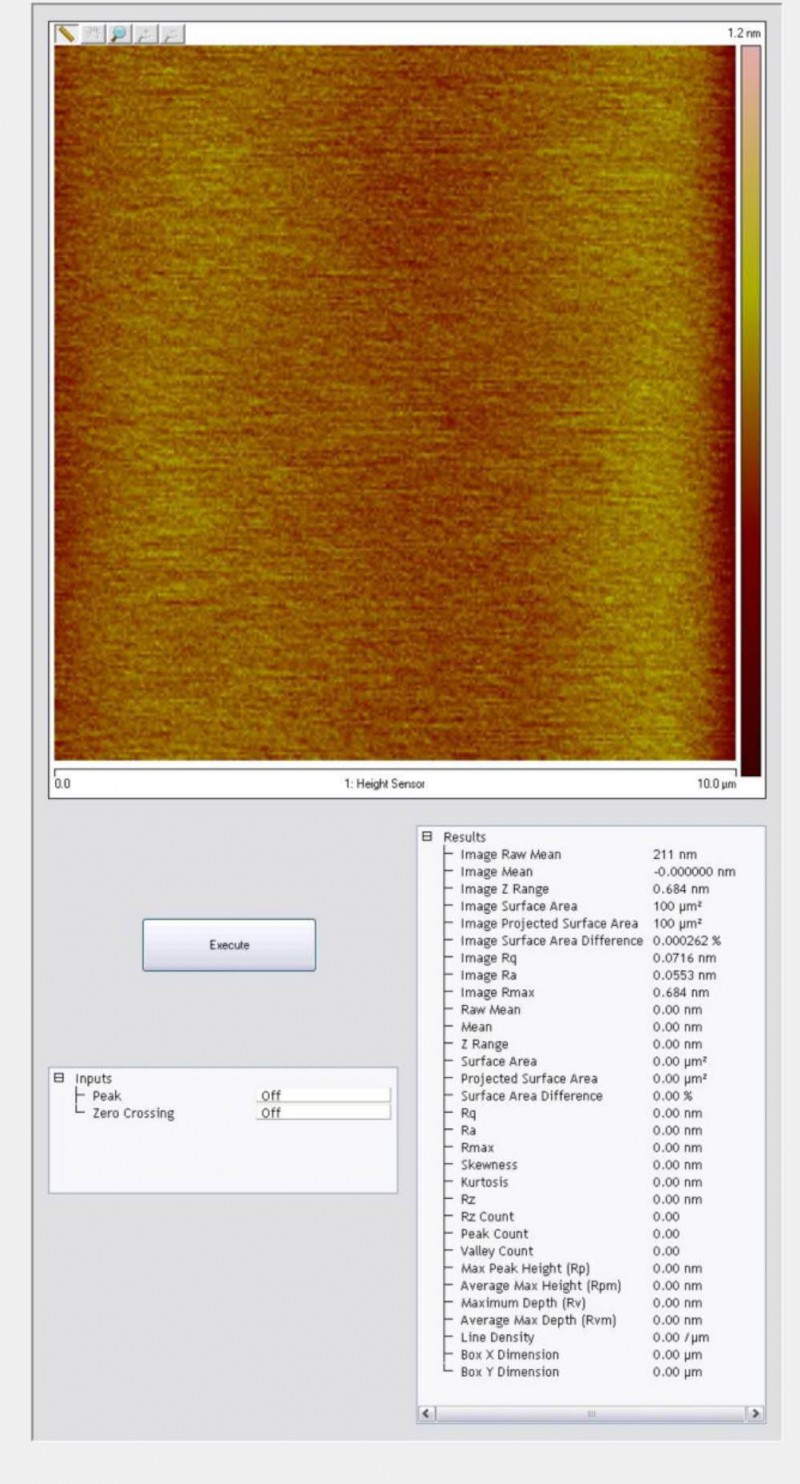Click the second image toolbar icon

click(x=93, y=33)
